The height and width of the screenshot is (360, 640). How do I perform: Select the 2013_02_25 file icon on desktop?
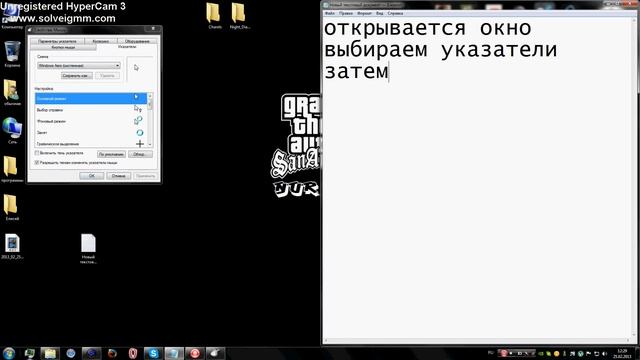pyautogui.click(x=12, y=246)
